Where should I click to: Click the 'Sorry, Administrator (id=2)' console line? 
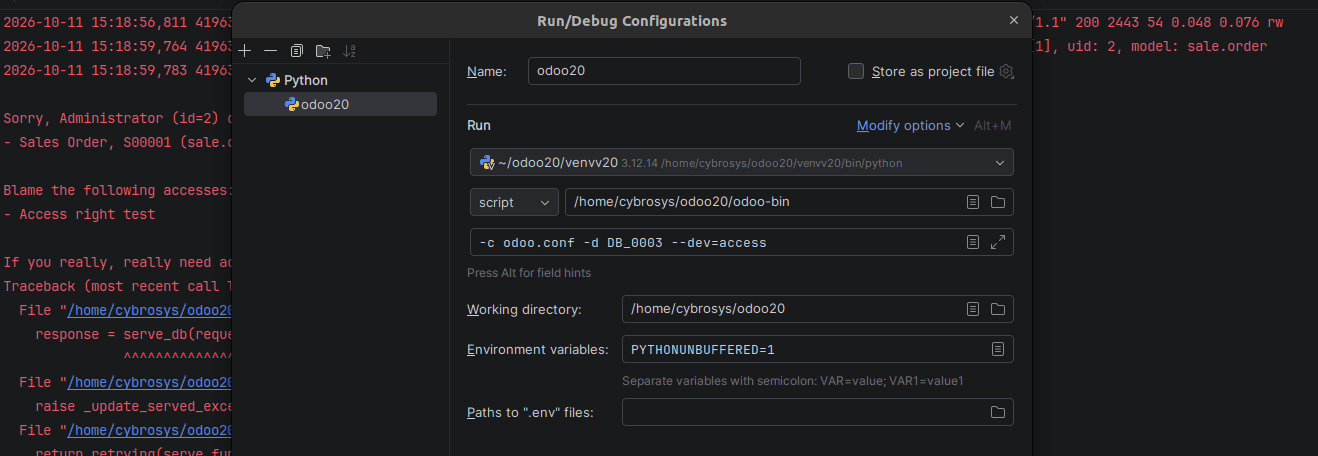pyautogui.click(x=118, y=118)
